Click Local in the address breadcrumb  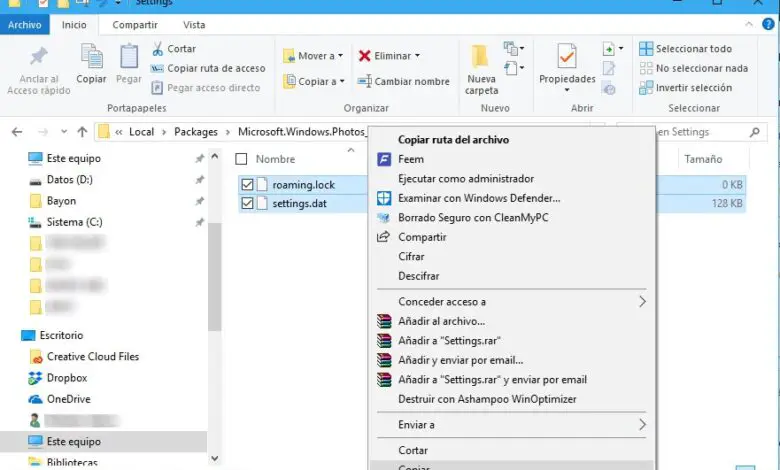pyautogui.click(x=141, y=132)
